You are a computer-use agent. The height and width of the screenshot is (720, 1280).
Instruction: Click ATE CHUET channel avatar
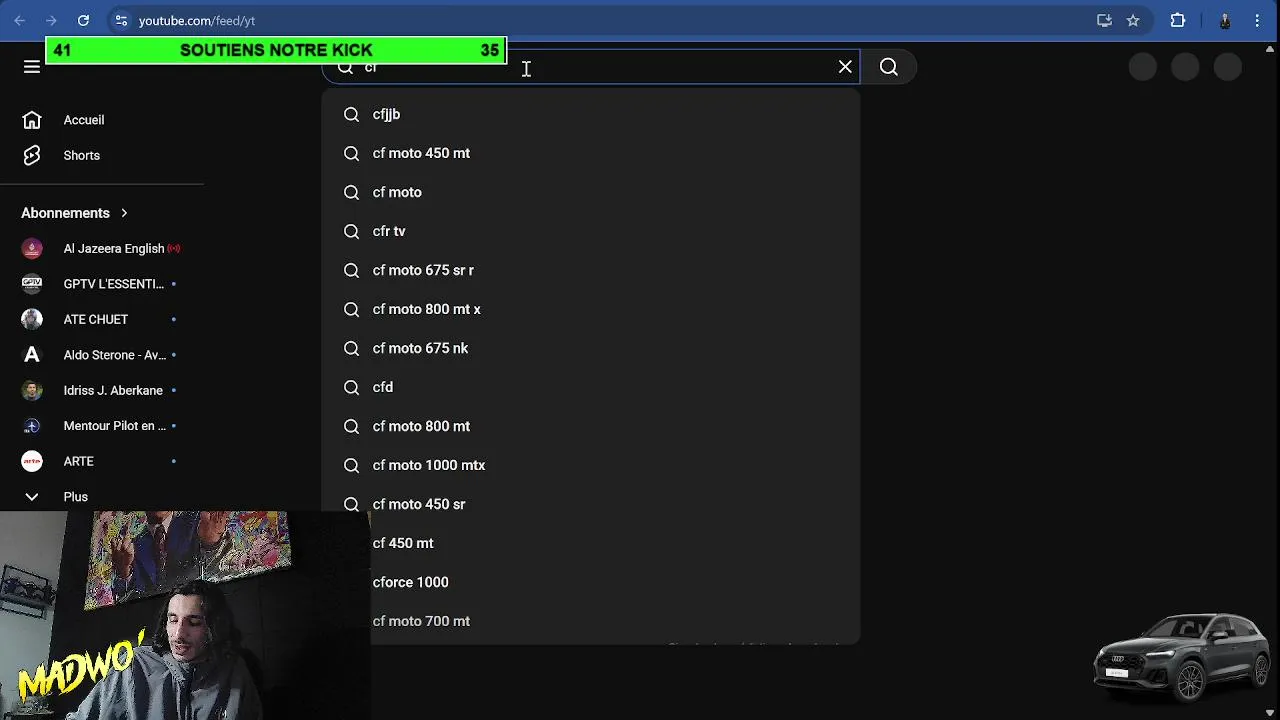point(32,320)
